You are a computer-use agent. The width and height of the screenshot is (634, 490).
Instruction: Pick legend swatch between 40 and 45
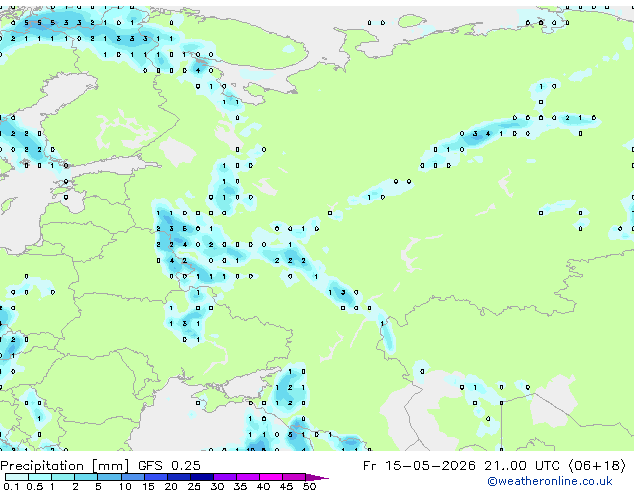(271, 477)
